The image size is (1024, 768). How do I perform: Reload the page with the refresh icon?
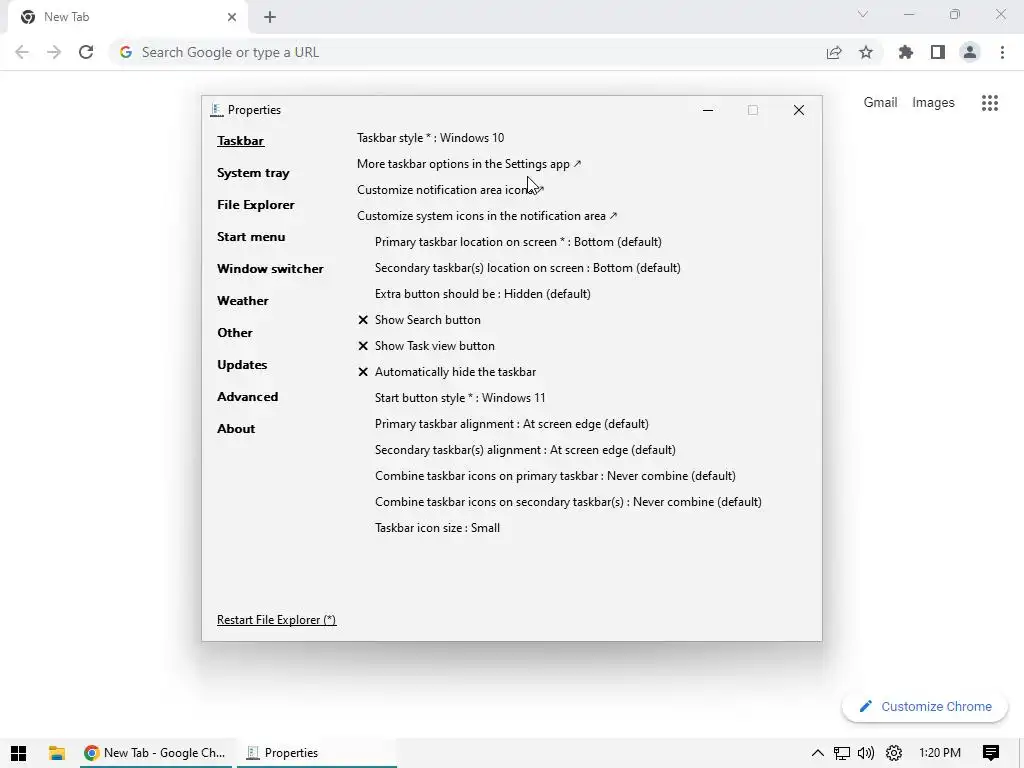pyautogui.click(x=86, y=52)
